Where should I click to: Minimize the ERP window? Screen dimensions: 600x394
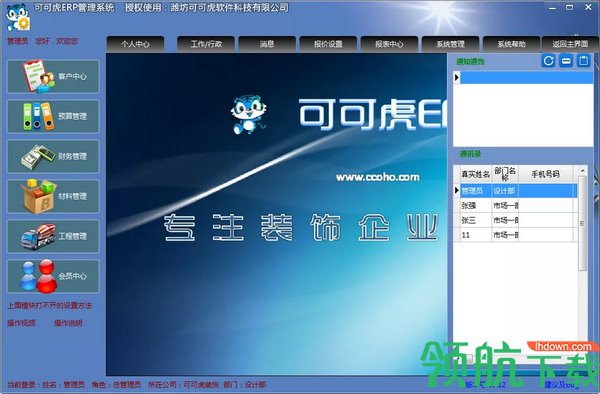(552, 8)
